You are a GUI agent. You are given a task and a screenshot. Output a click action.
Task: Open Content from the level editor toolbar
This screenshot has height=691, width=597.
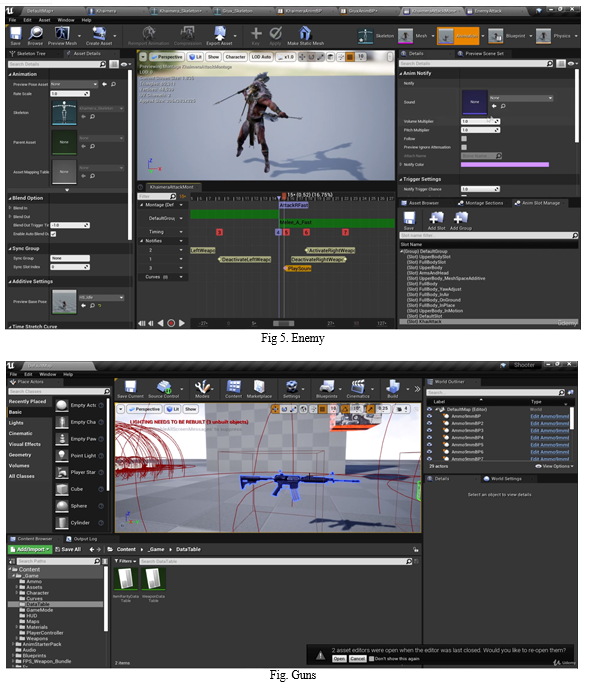[x=233, y=386]
